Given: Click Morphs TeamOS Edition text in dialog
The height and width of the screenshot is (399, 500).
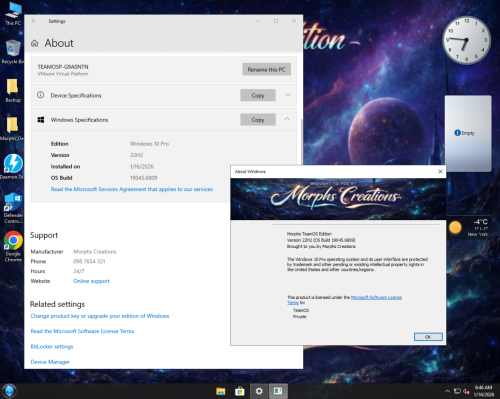Looking at the screenshot, I should pos(309,234).
